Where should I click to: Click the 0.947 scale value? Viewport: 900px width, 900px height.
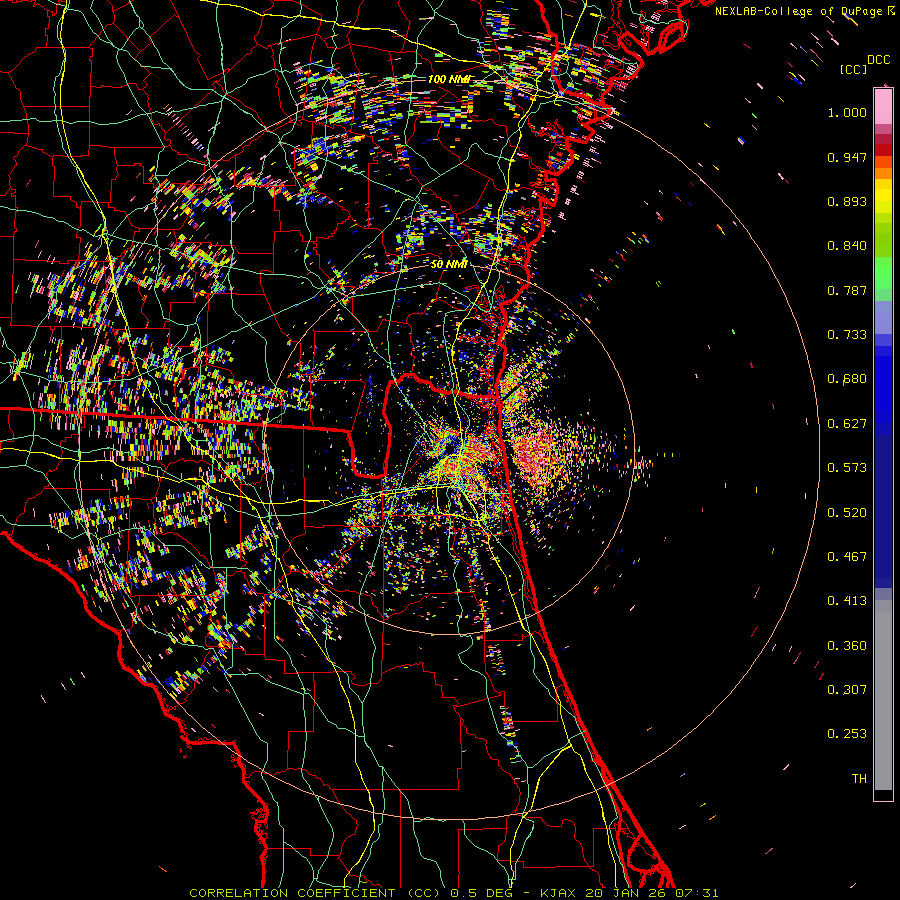pos(847,157)
